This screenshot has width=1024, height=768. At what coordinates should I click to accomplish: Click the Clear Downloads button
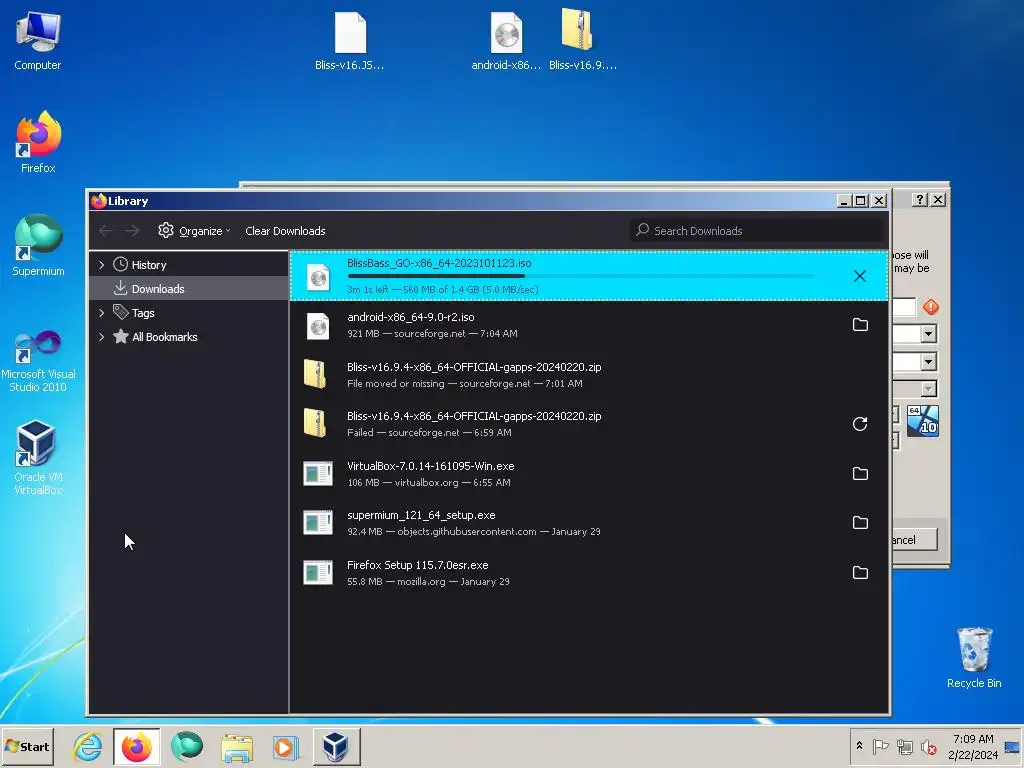pos(285,231)
